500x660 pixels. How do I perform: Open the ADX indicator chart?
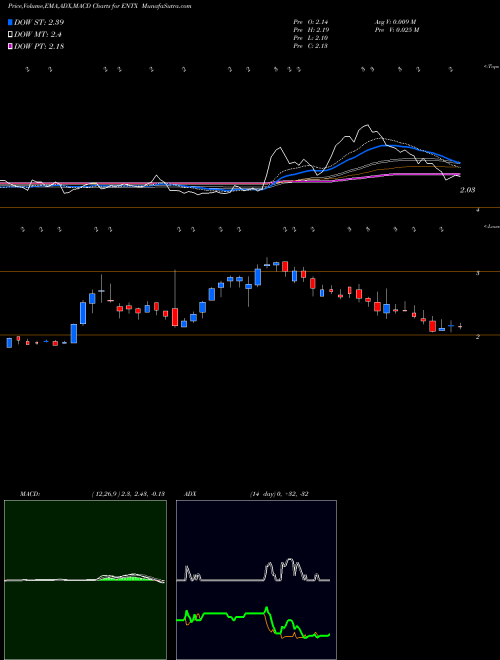tap(256, 580)
